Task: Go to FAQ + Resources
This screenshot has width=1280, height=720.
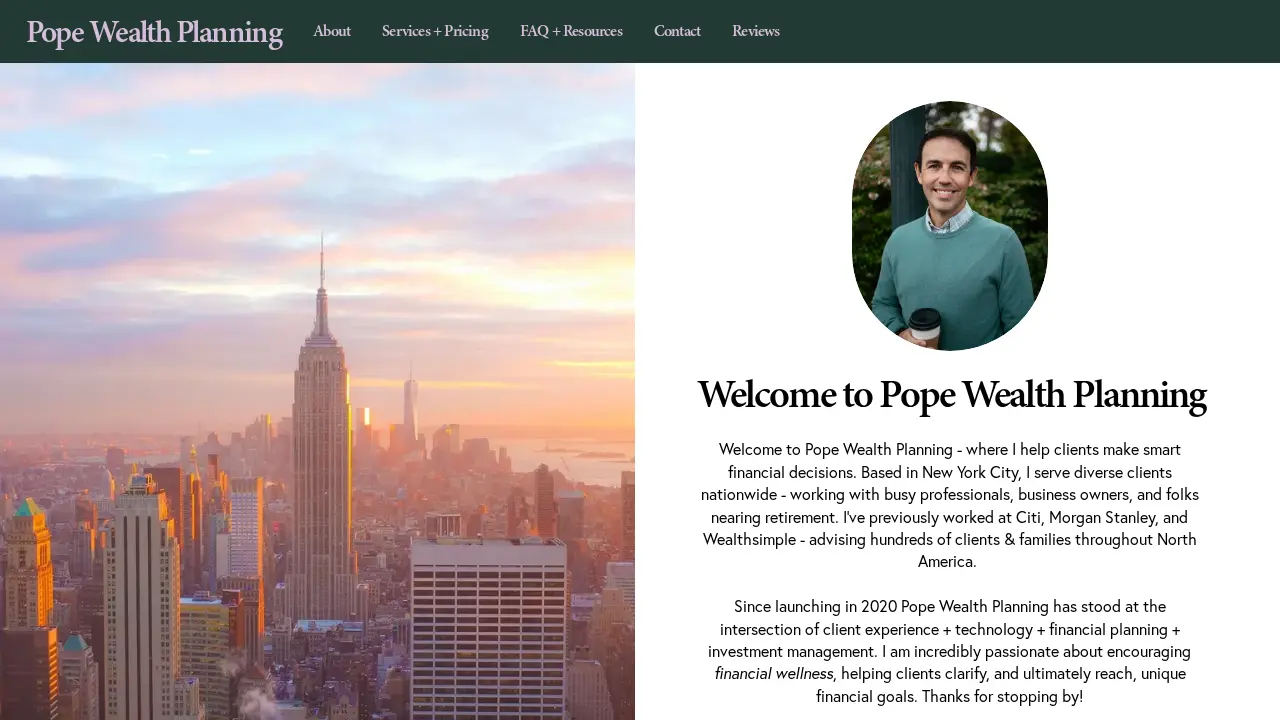Action: point(571,31)
